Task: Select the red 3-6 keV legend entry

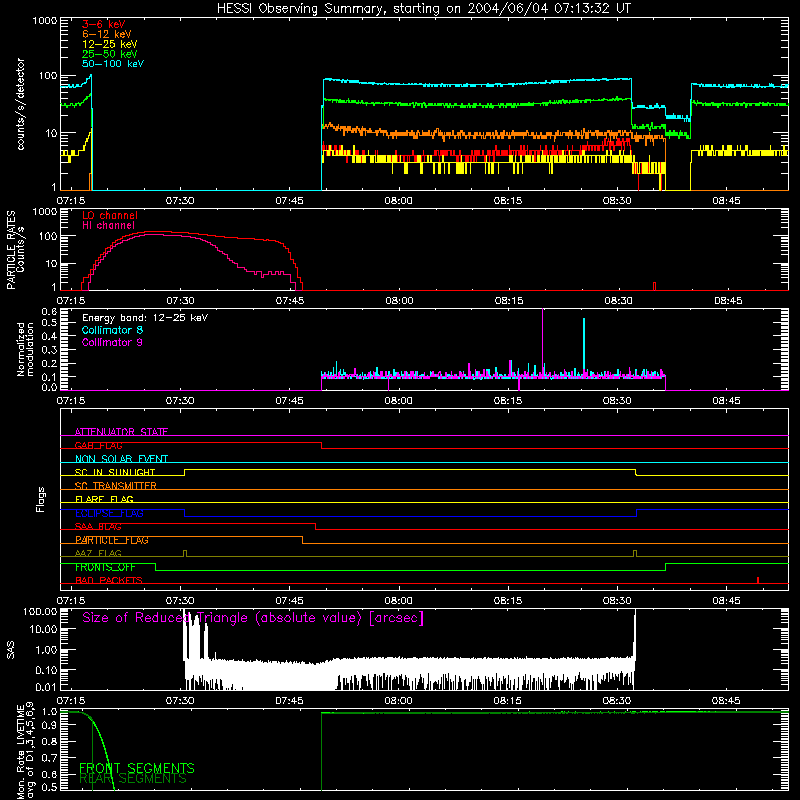Action: (x=104, y=24)
